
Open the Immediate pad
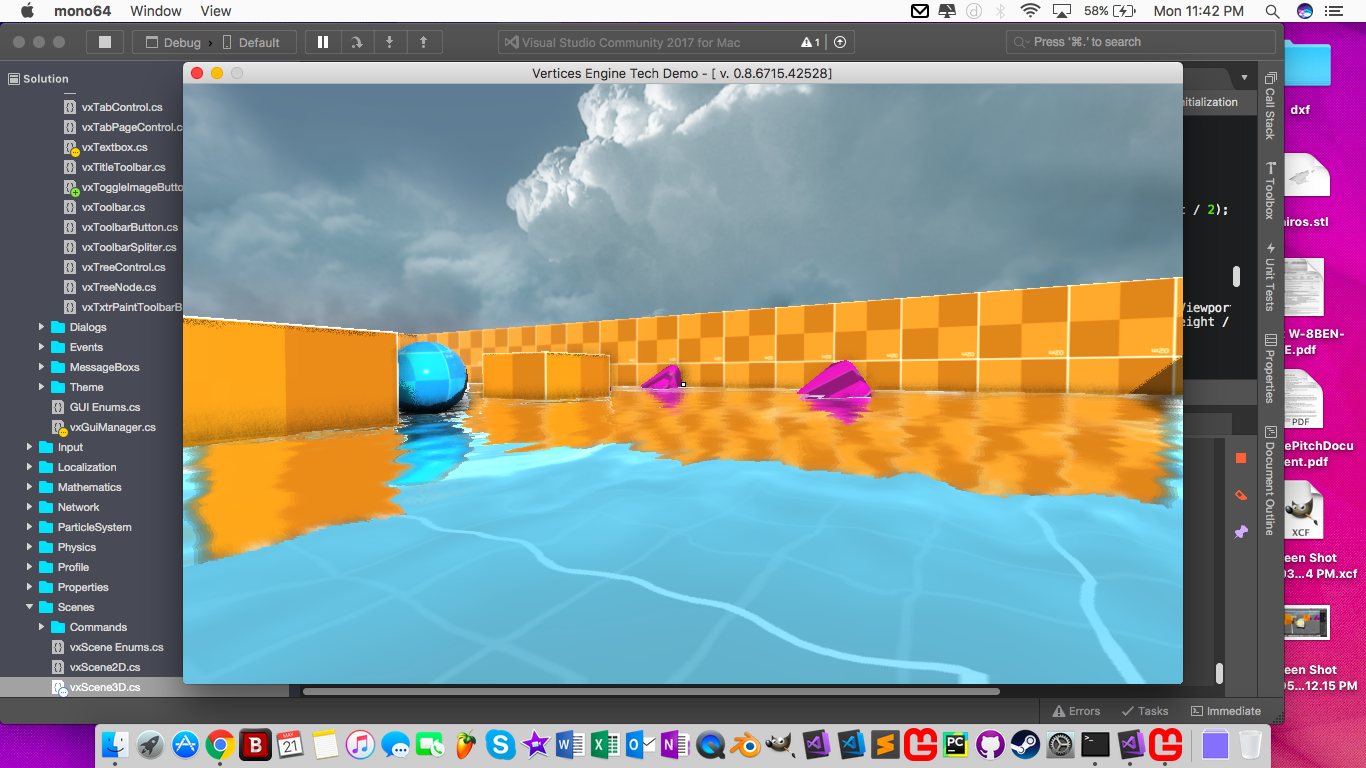(1225, 711)
